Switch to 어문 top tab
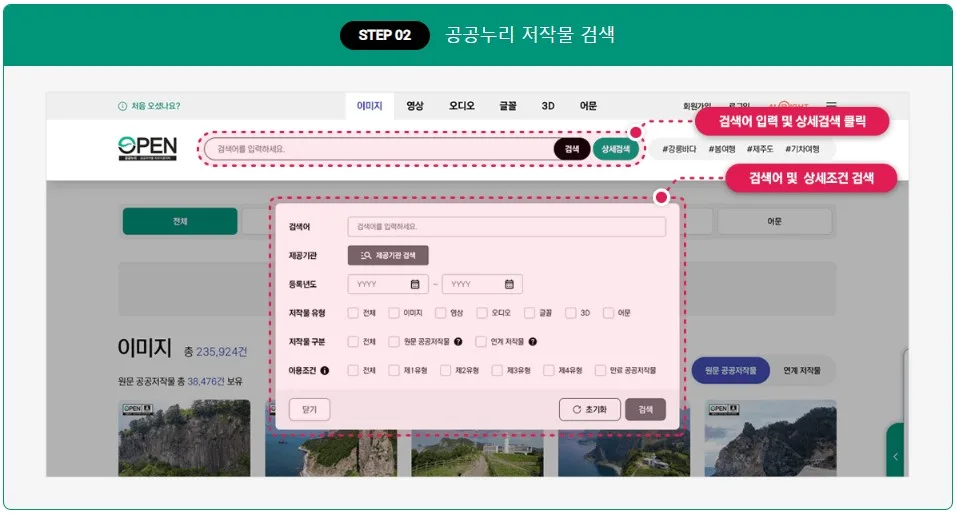This screenshot has width=957, height=514. (x=588, y=106)
